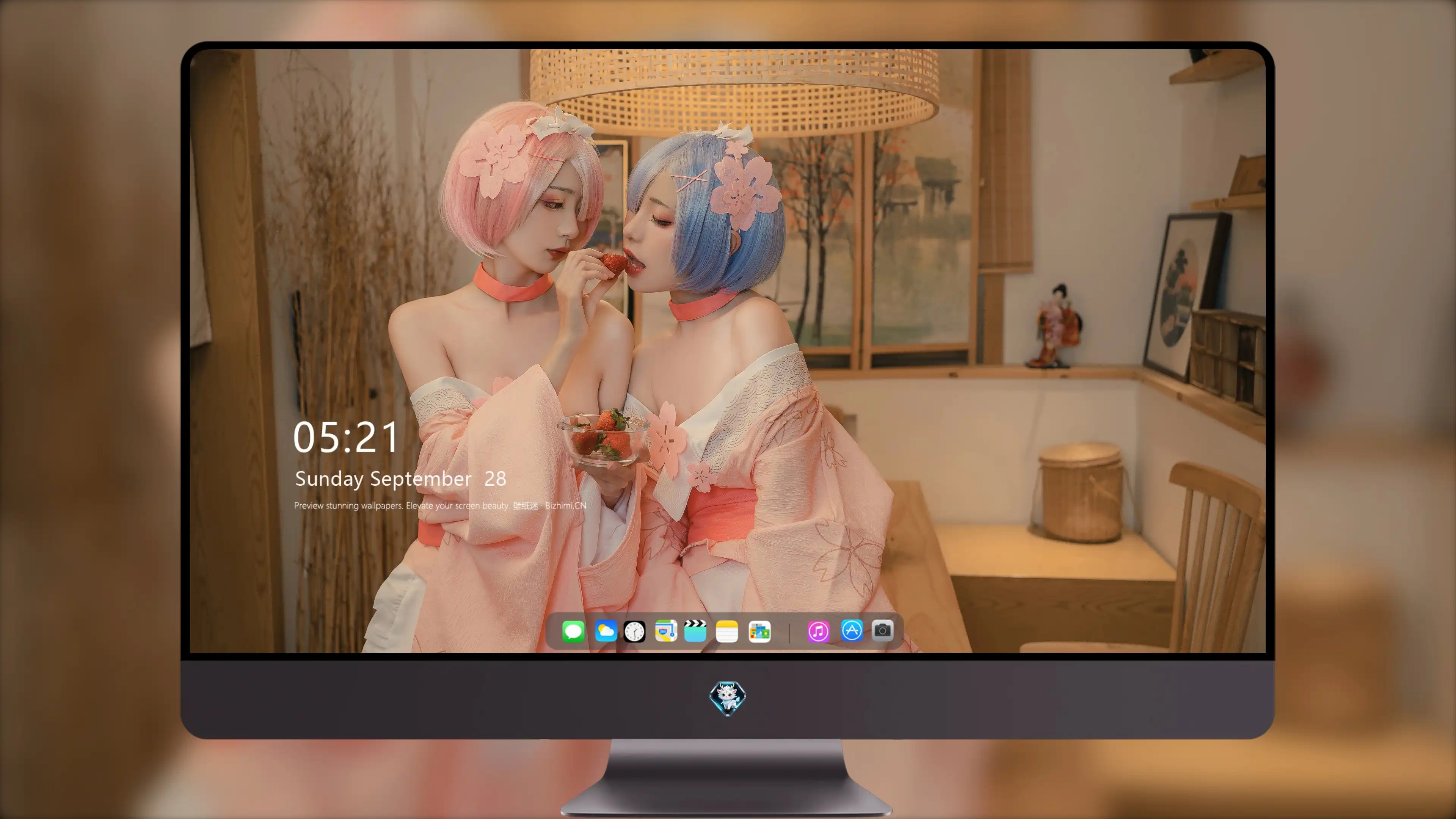This screenshot has height=819, width=1456.
Task: Click the Bizhimi.CN link text
Action: click(x=565, y=505)
